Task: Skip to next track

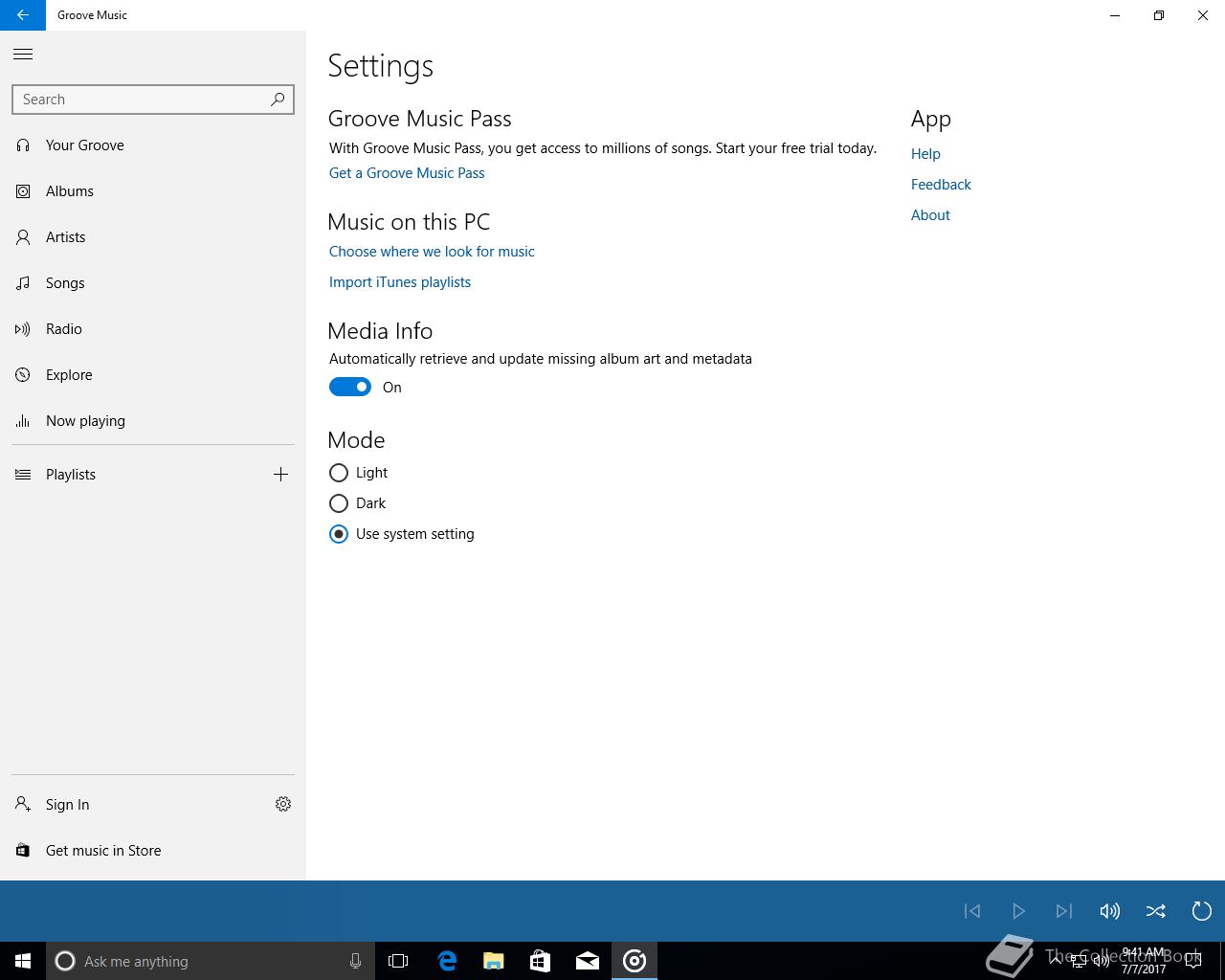Action: 1064,911
